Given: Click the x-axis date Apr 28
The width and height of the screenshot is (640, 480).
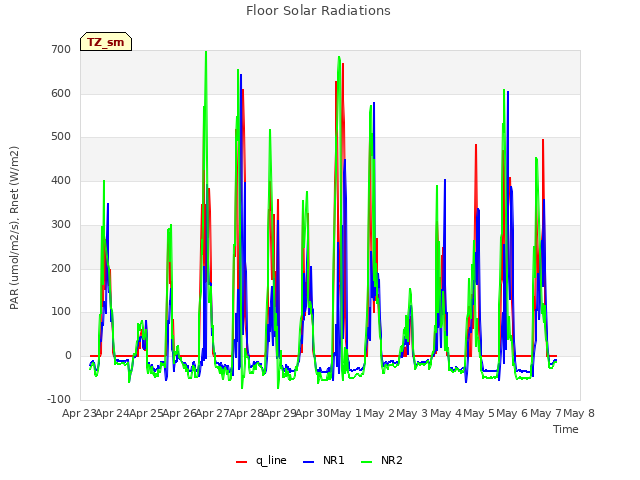Looking at the screenshot, I should coord(246,413).
